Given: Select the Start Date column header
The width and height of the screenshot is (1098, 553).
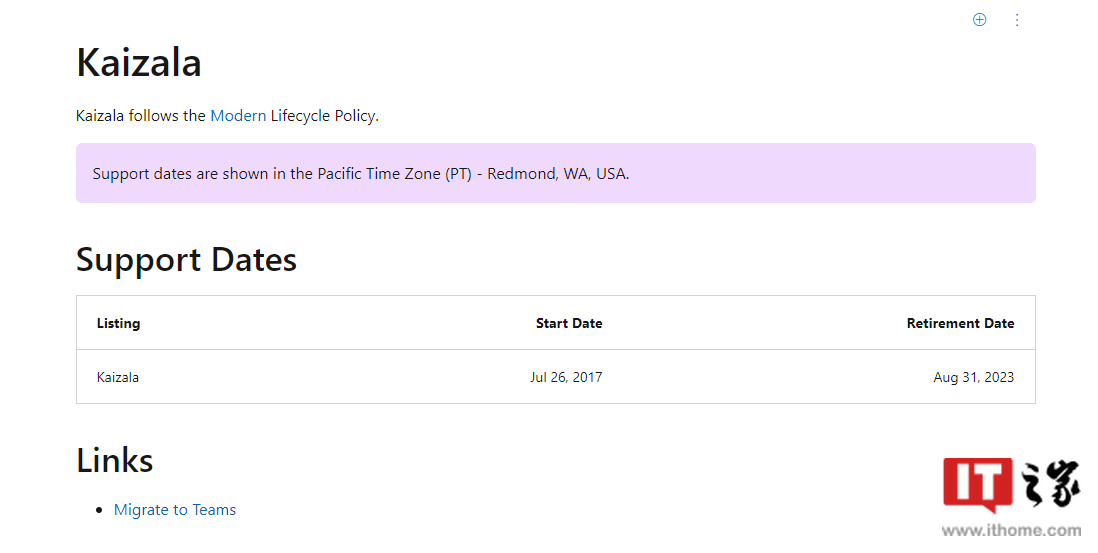Looking at the screenshot, I should (x=569, y=323).
